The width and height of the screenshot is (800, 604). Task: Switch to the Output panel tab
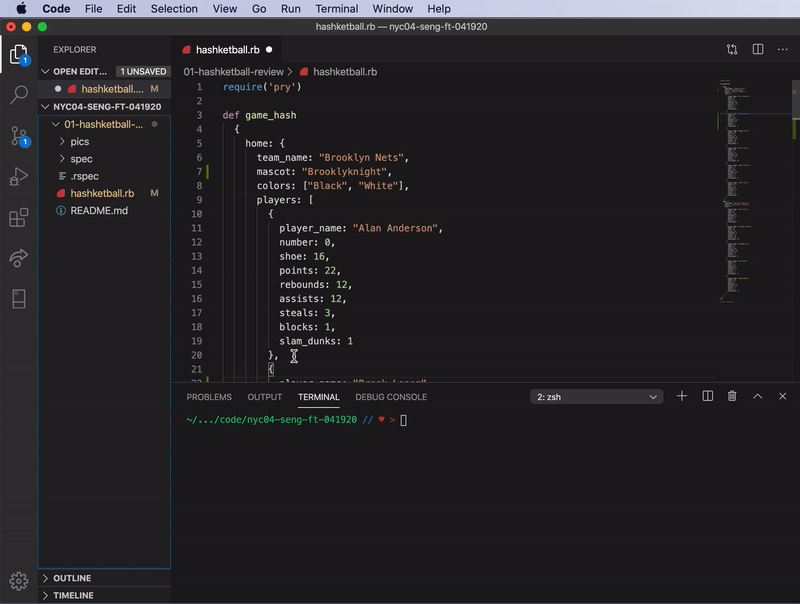pos(264,397)
